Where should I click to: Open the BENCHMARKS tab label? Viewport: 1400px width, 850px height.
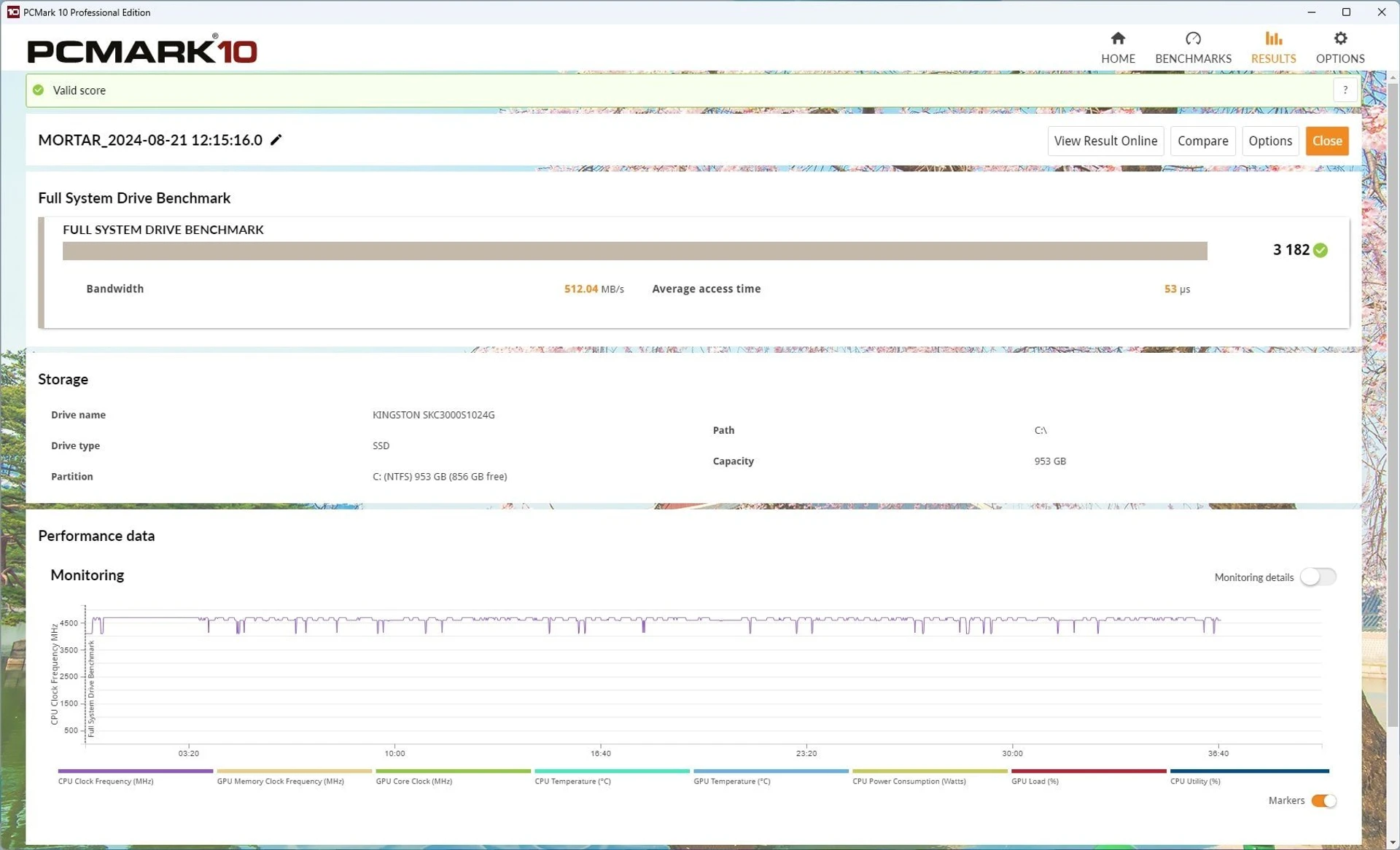point(1193,58)
